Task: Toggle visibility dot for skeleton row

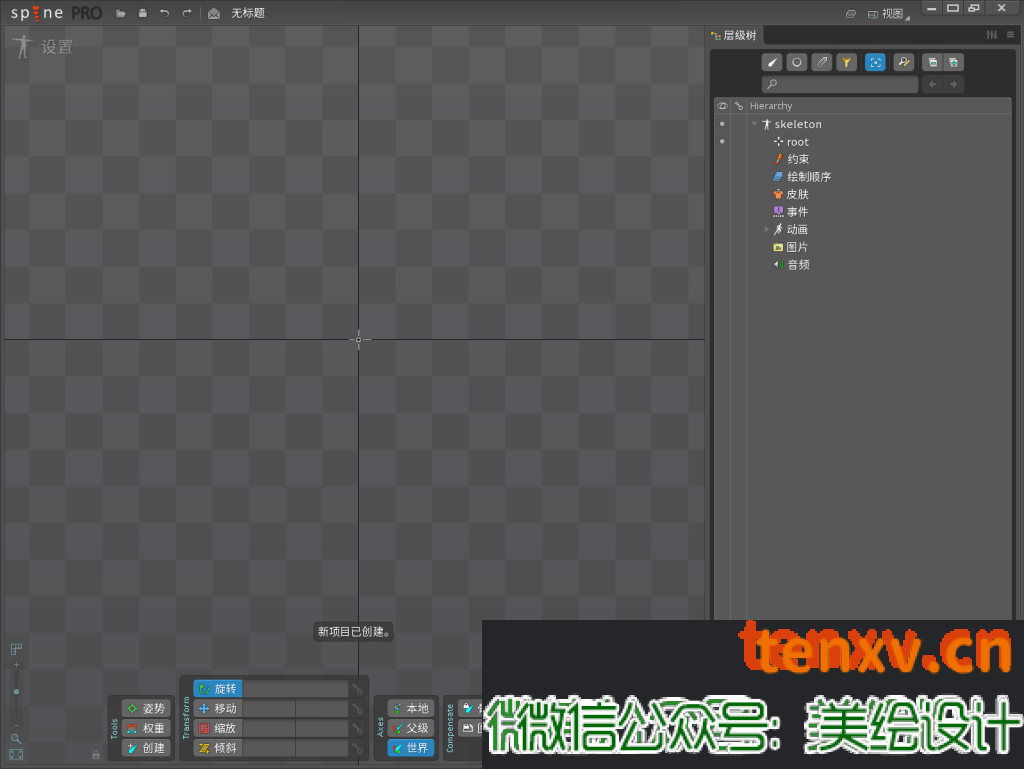Action: pos(722,124)
